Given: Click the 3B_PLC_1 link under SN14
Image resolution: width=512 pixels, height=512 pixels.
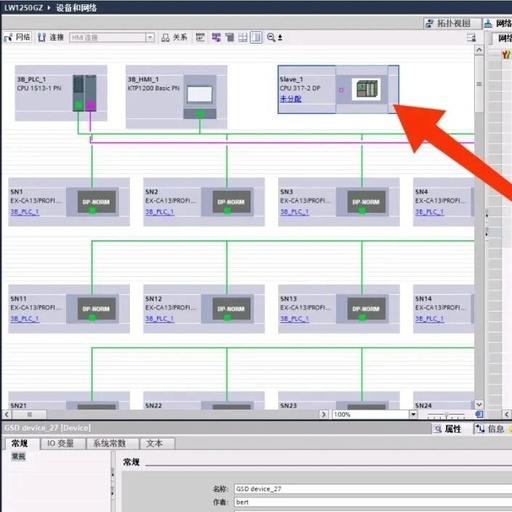Looking at the screenshot, I should [429, 319].
